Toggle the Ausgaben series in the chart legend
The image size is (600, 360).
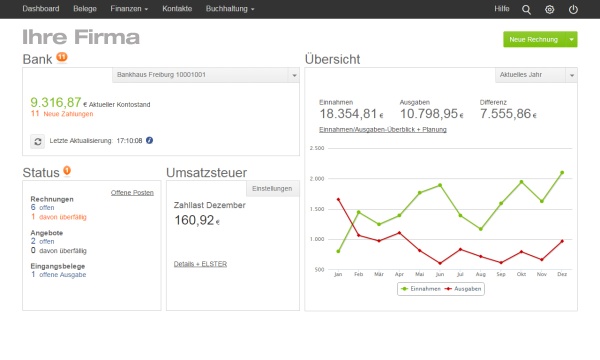coord(463,289)
